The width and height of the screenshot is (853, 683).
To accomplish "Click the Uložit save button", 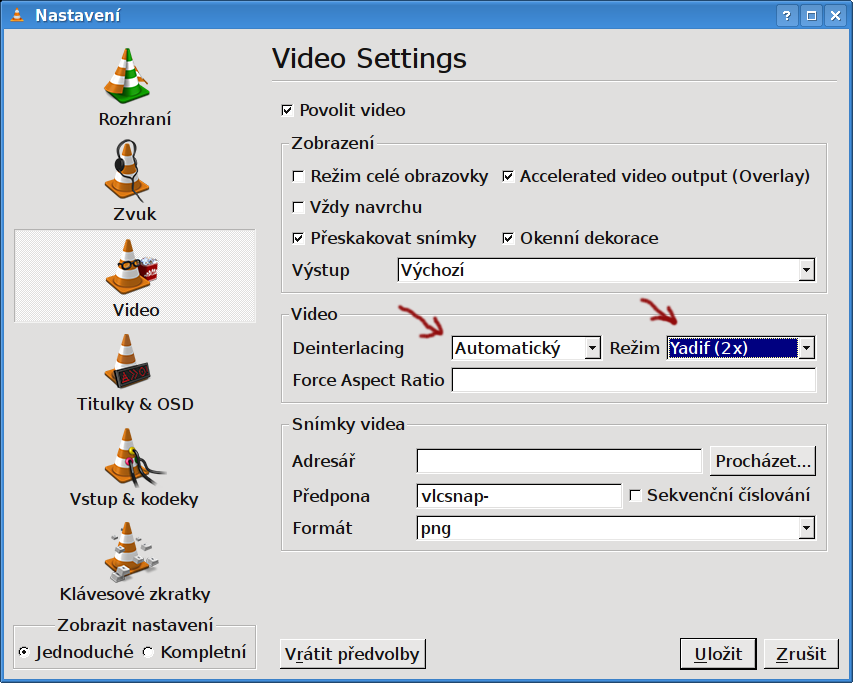I will (x=718, y=654).
